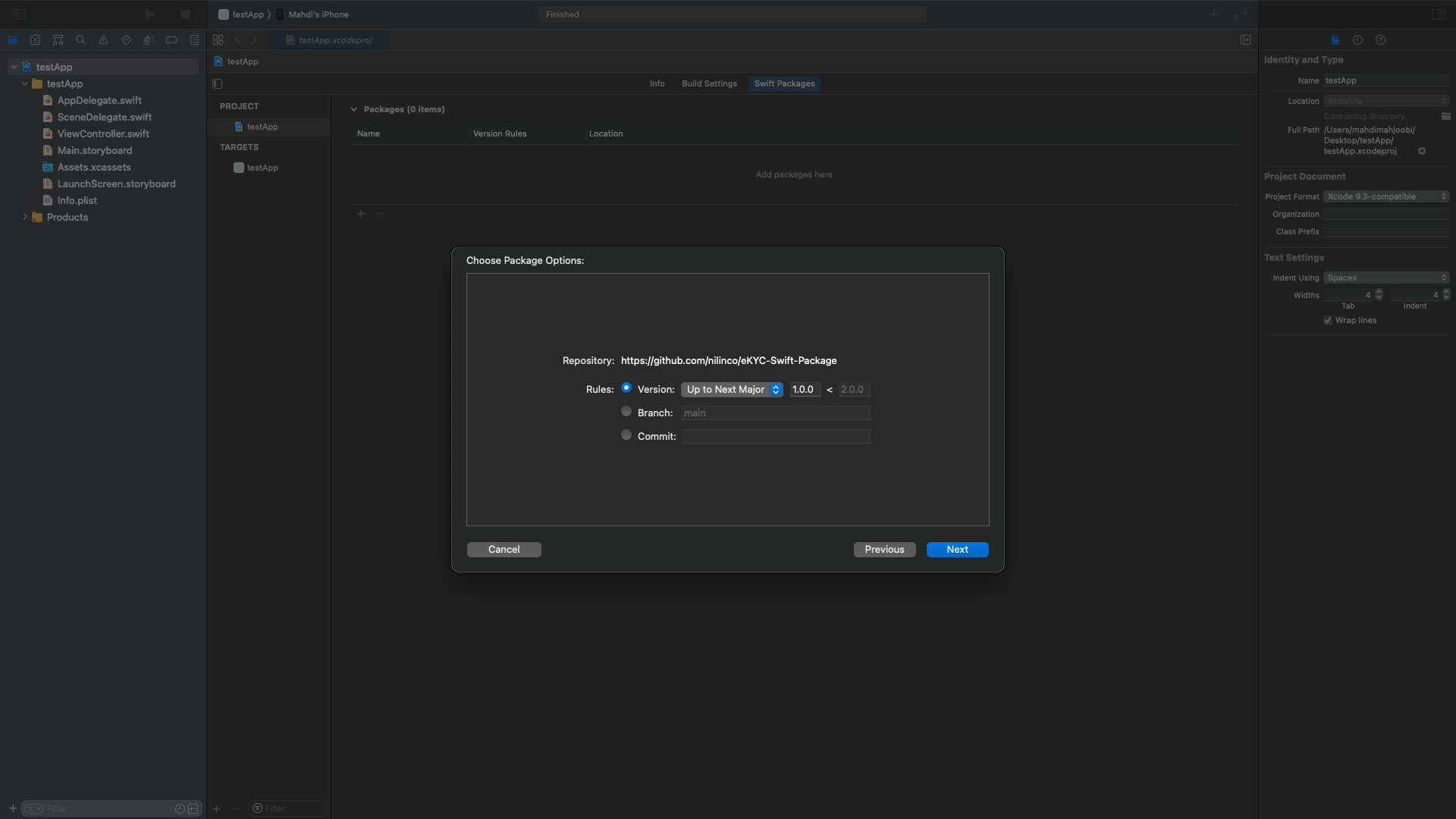
Task: Open the Source Control navigator icon
Action: pos(35,40)
